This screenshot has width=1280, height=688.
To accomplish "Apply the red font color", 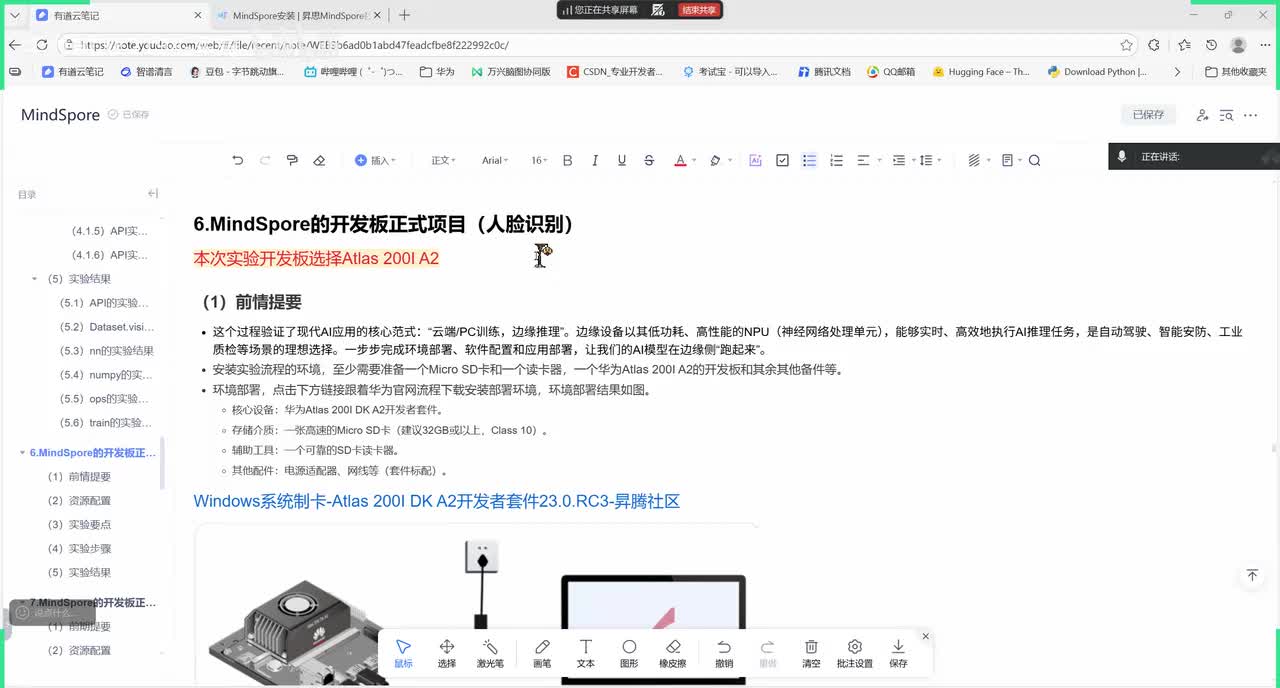I will (680, 160).
